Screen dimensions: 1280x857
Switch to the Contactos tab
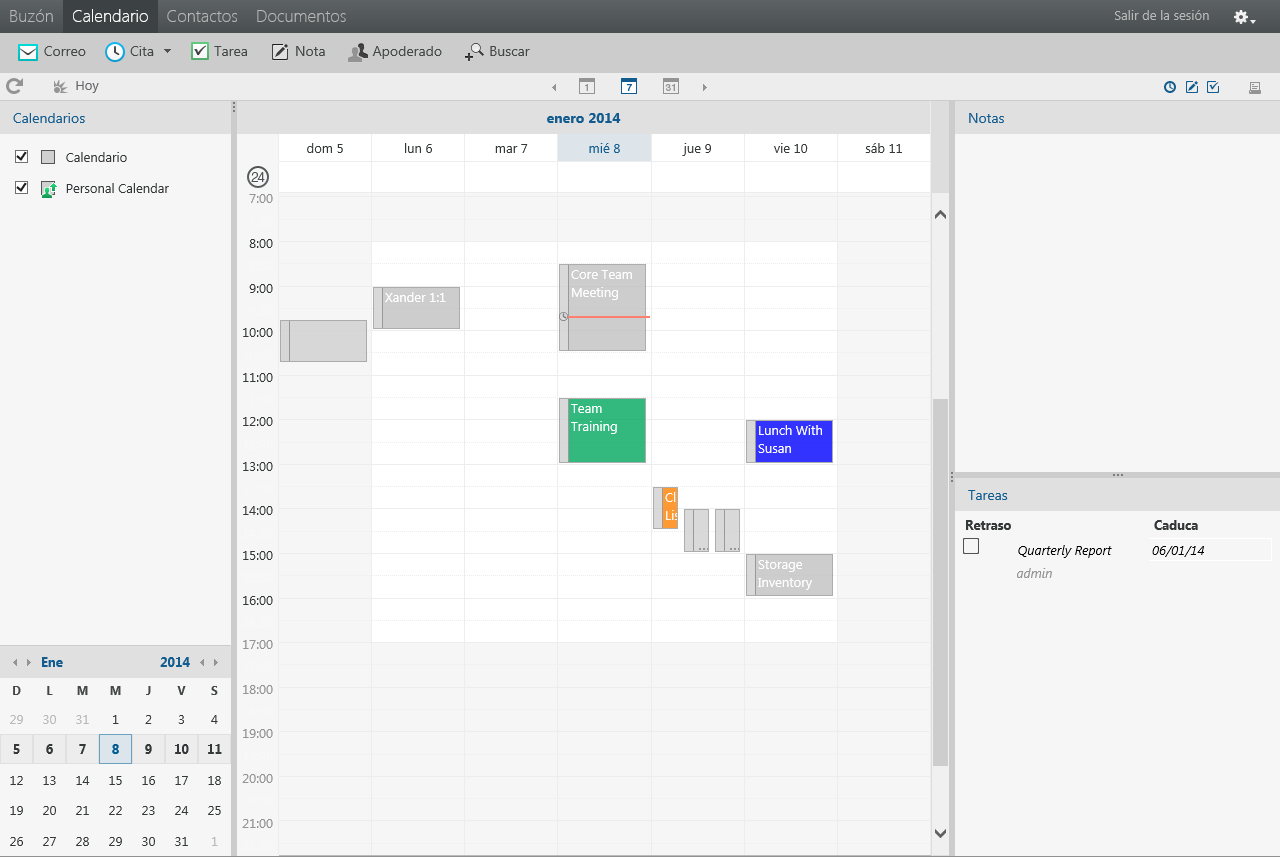coord(202,16)
